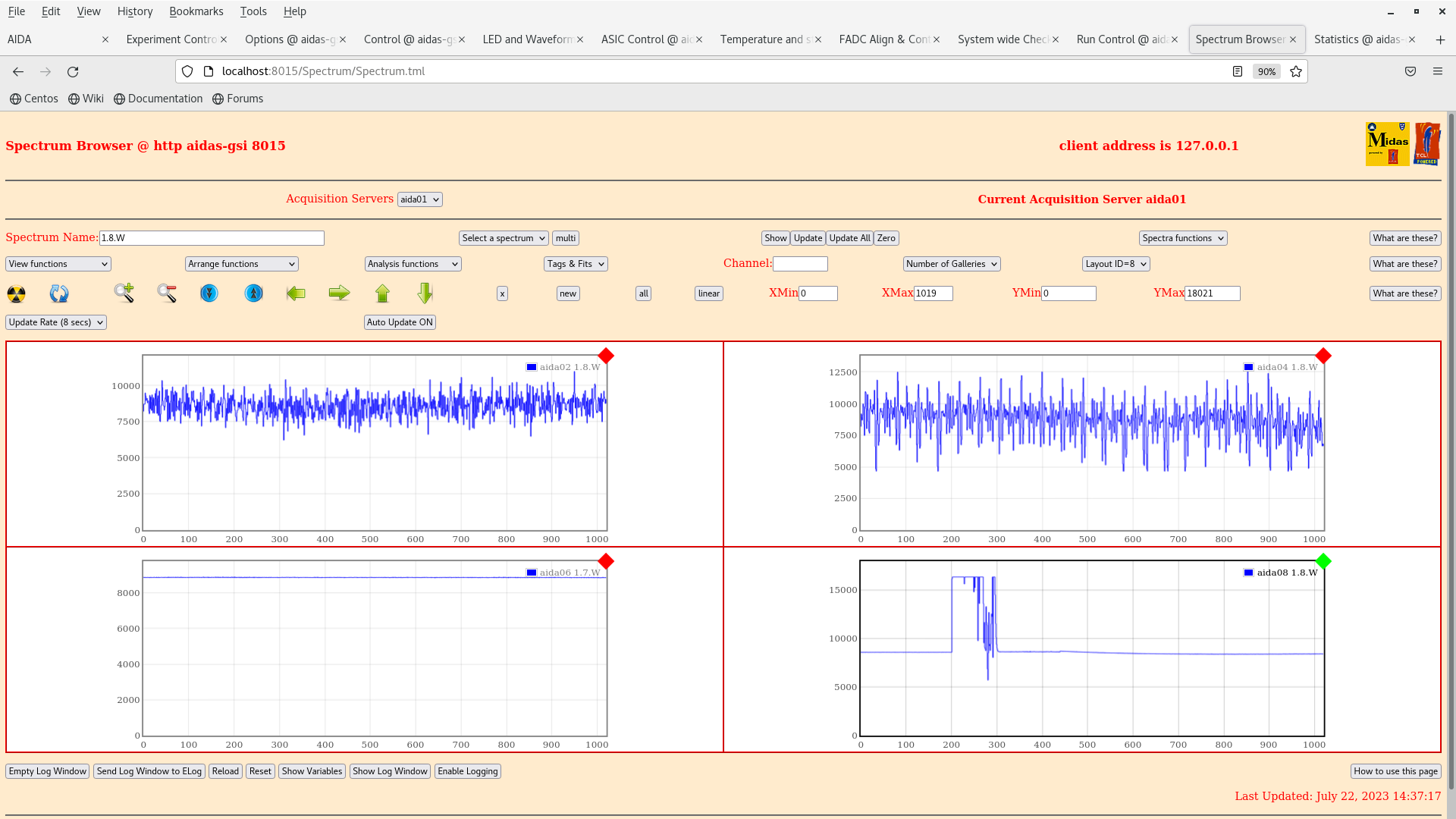Click the green up arrow icon

click(382, 293)
